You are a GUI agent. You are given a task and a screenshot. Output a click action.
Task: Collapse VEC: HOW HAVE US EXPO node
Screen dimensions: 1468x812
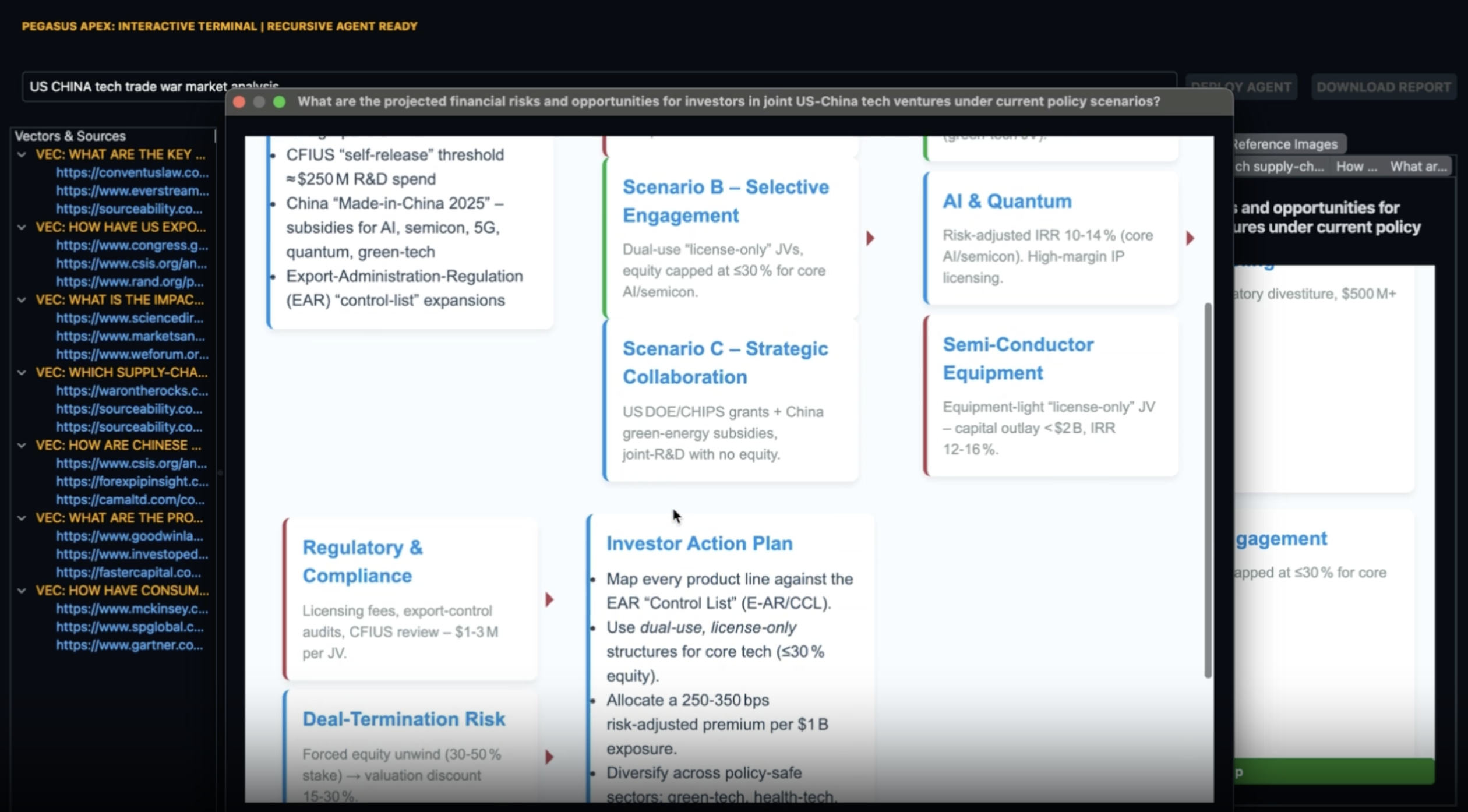click(x=22, y=227)
